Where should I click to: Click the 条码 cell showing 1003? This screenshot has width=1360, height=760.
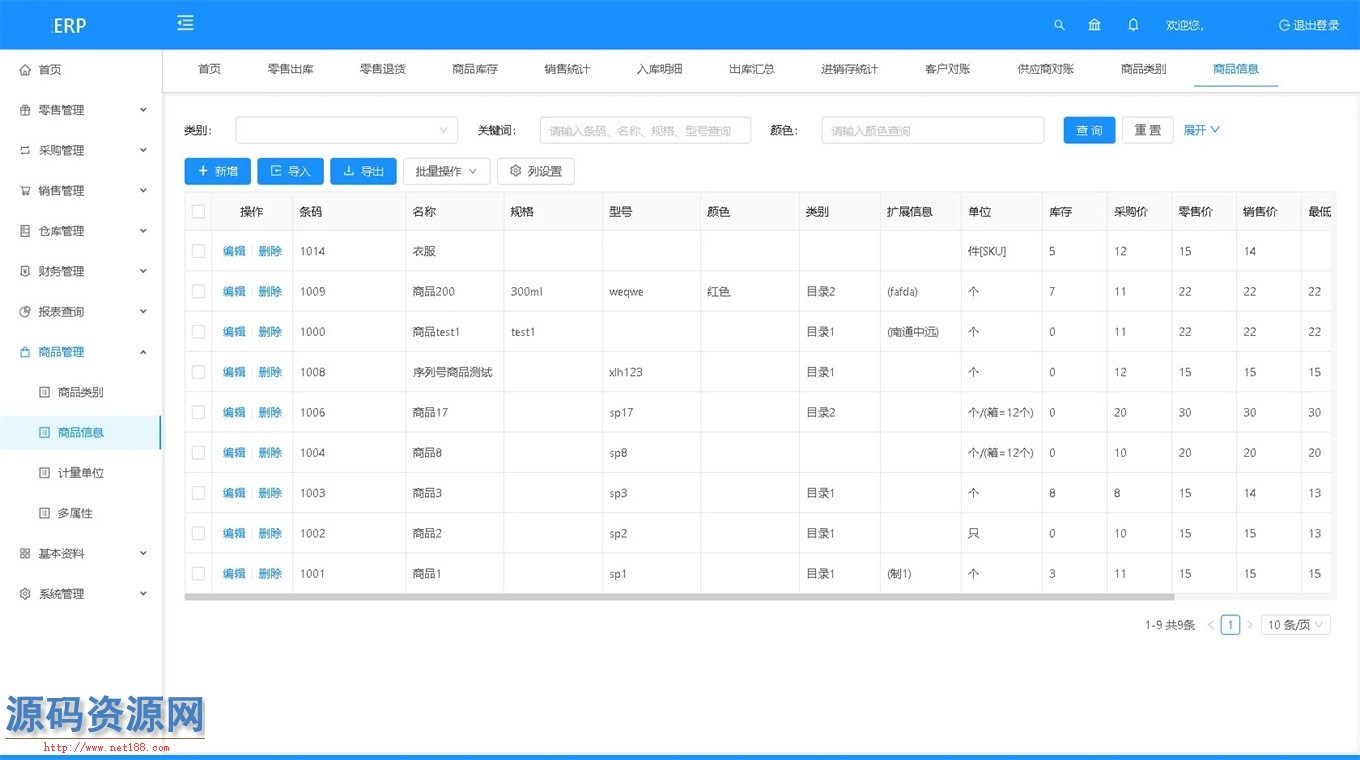(x=349, y=493)
